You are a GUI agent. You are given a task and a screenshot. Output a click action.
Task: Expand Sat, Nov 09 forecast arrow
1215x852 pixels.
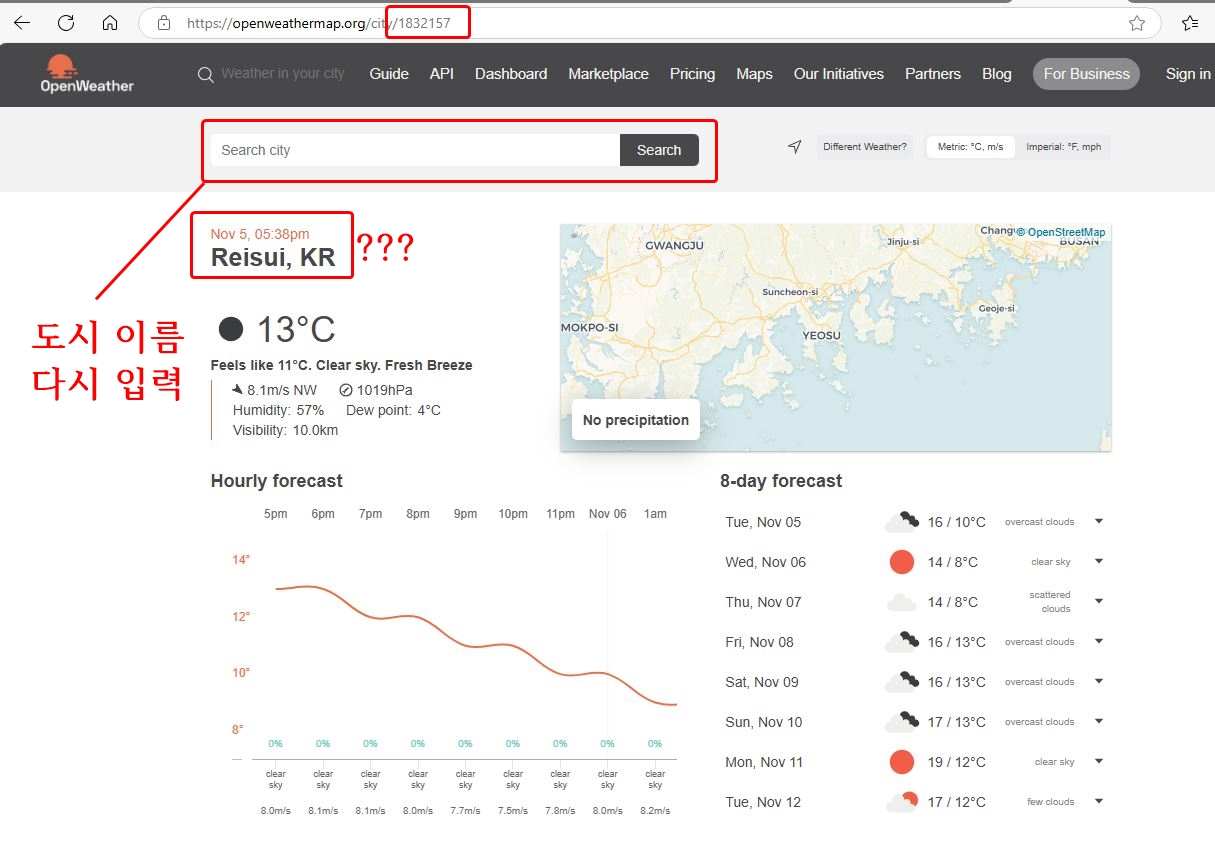pyautogui.click(x=1099, y=681)
